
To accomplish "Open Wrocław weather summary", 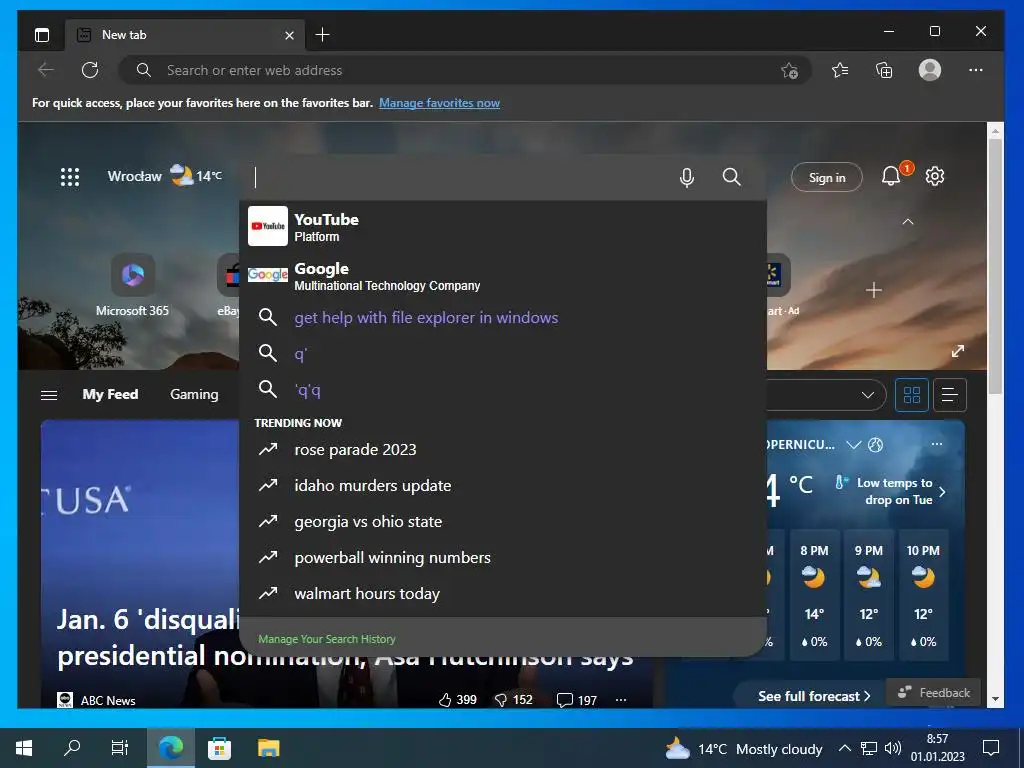I will pyautogui.click(x=165, y=176).
